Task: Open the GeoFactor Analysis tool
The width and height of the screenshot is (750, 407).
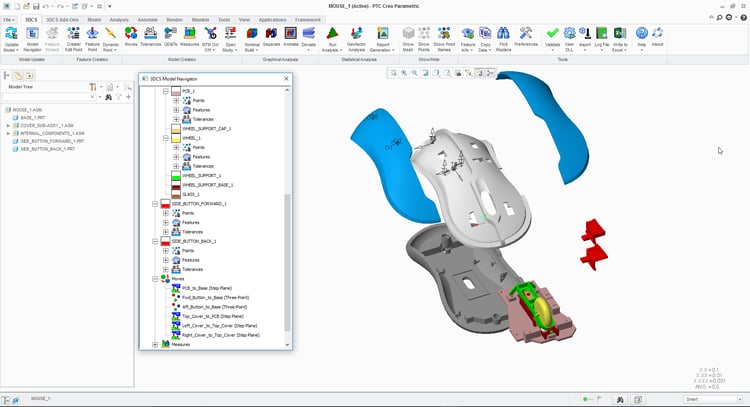Action: coord(356,39)
